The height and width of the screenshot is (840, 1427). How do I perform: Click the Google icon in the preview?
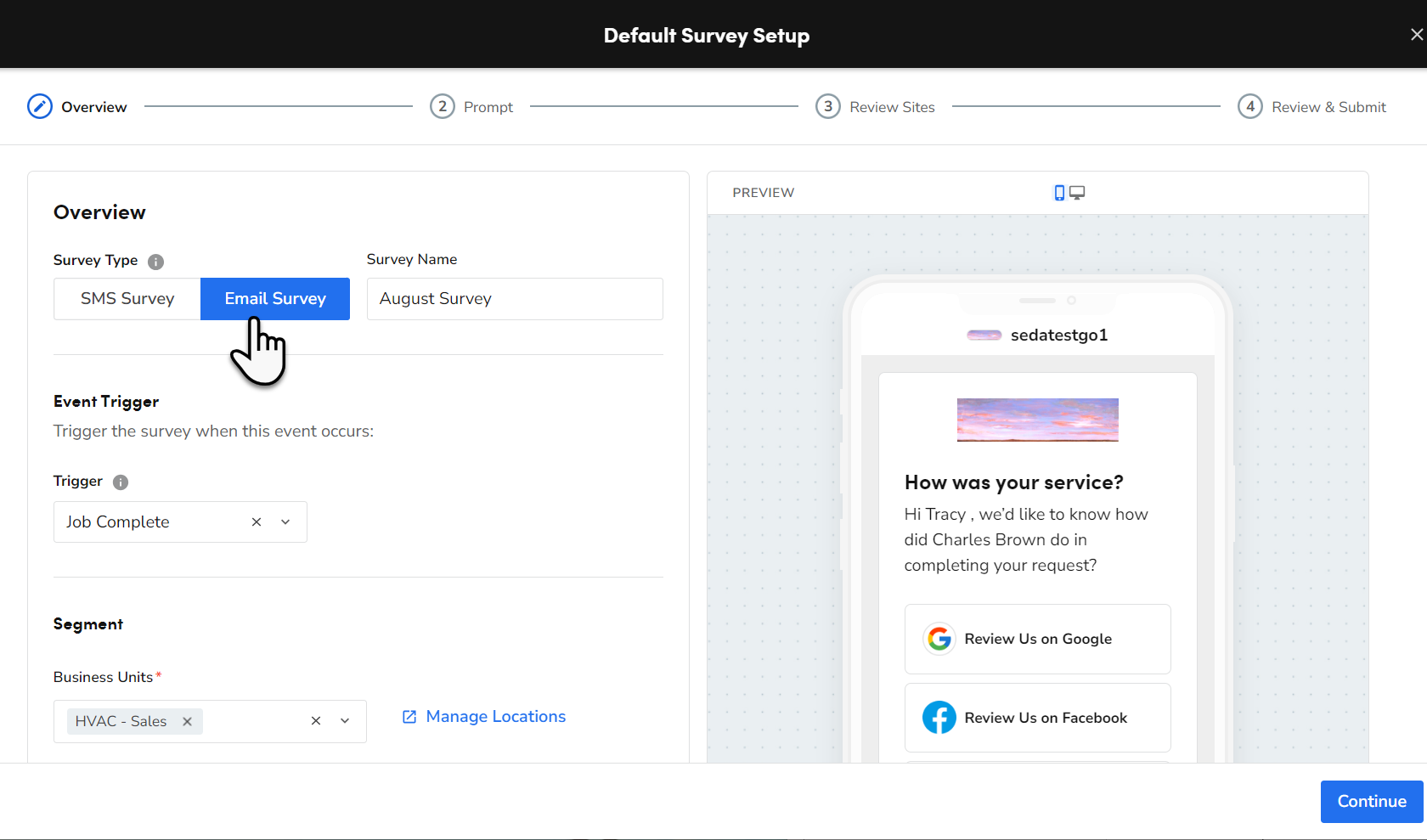(x=939, y=639)
